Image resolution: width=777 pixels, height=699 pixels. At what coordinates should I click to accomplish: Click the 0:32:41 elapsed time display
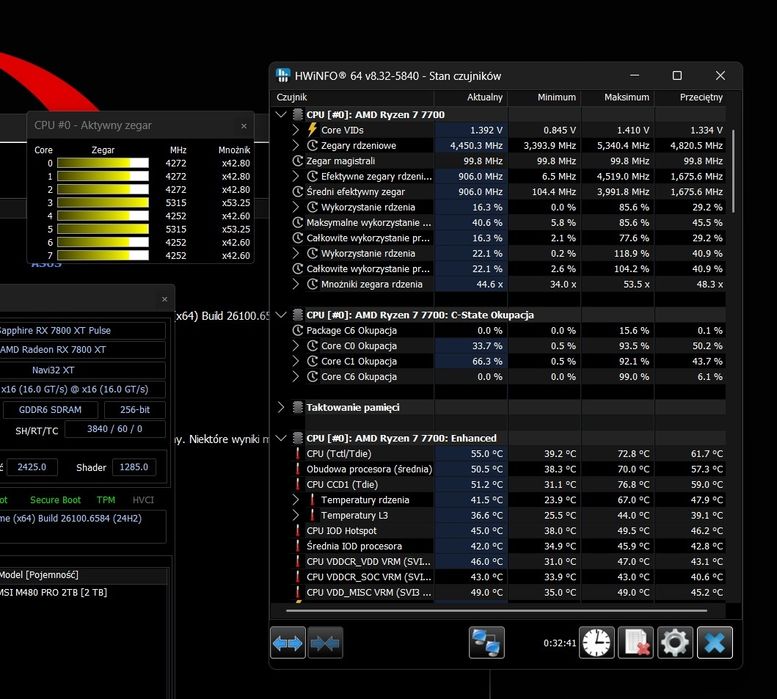coord(559,643)
